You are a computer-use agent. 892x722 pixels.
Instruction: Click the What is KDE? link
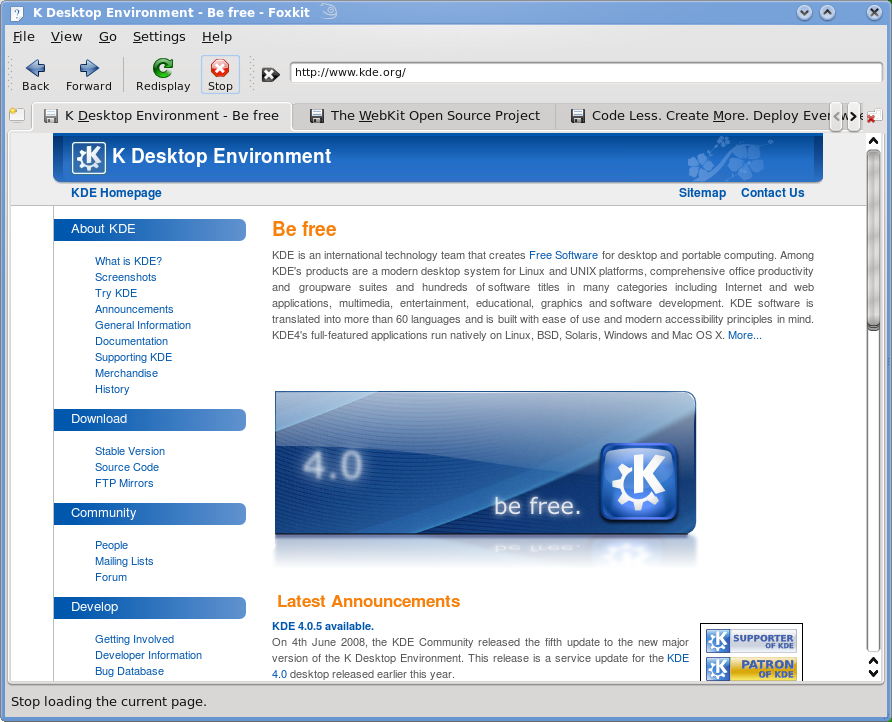(x=129, y=261)
